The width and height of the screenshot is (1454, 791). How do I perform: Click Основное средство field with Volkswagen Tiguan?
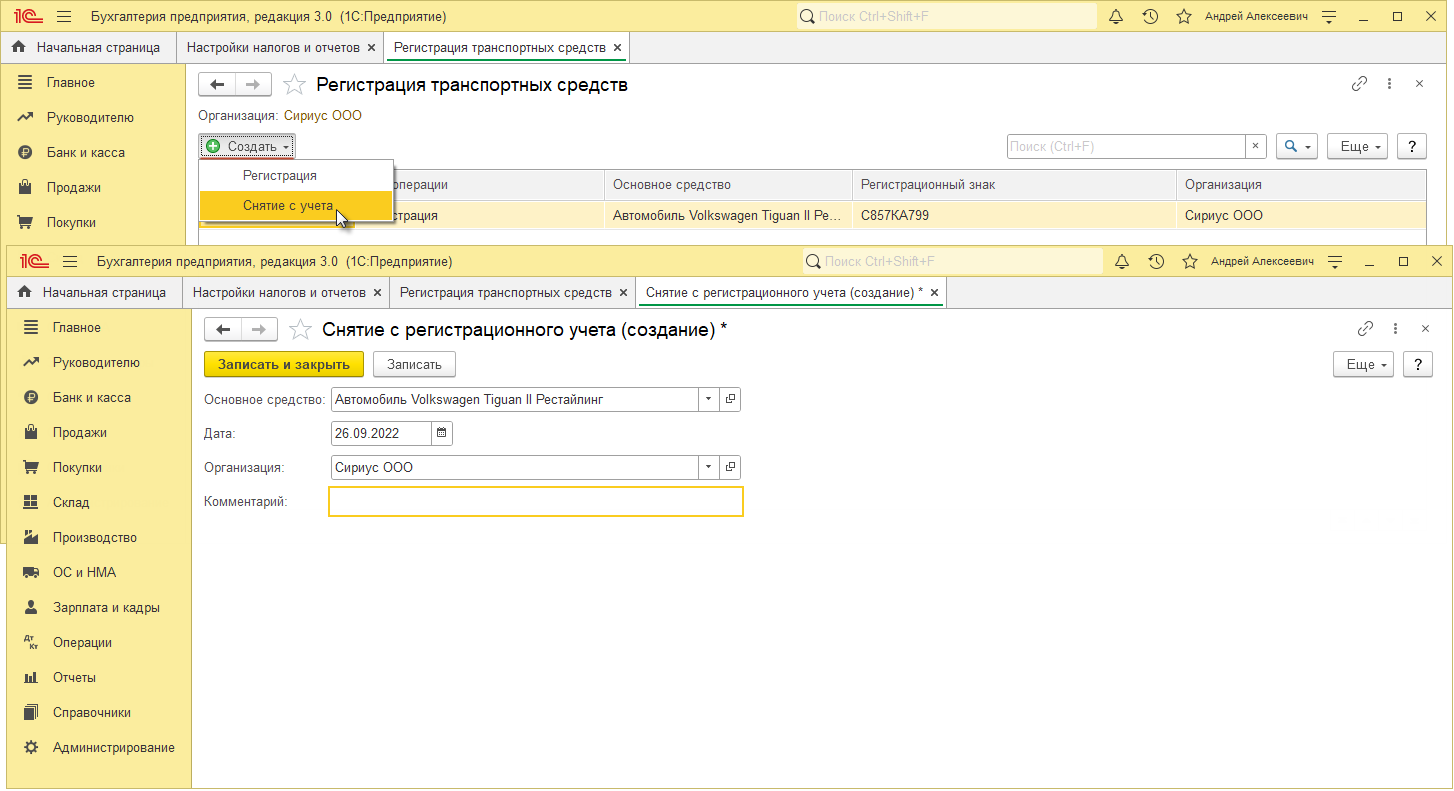514,399
